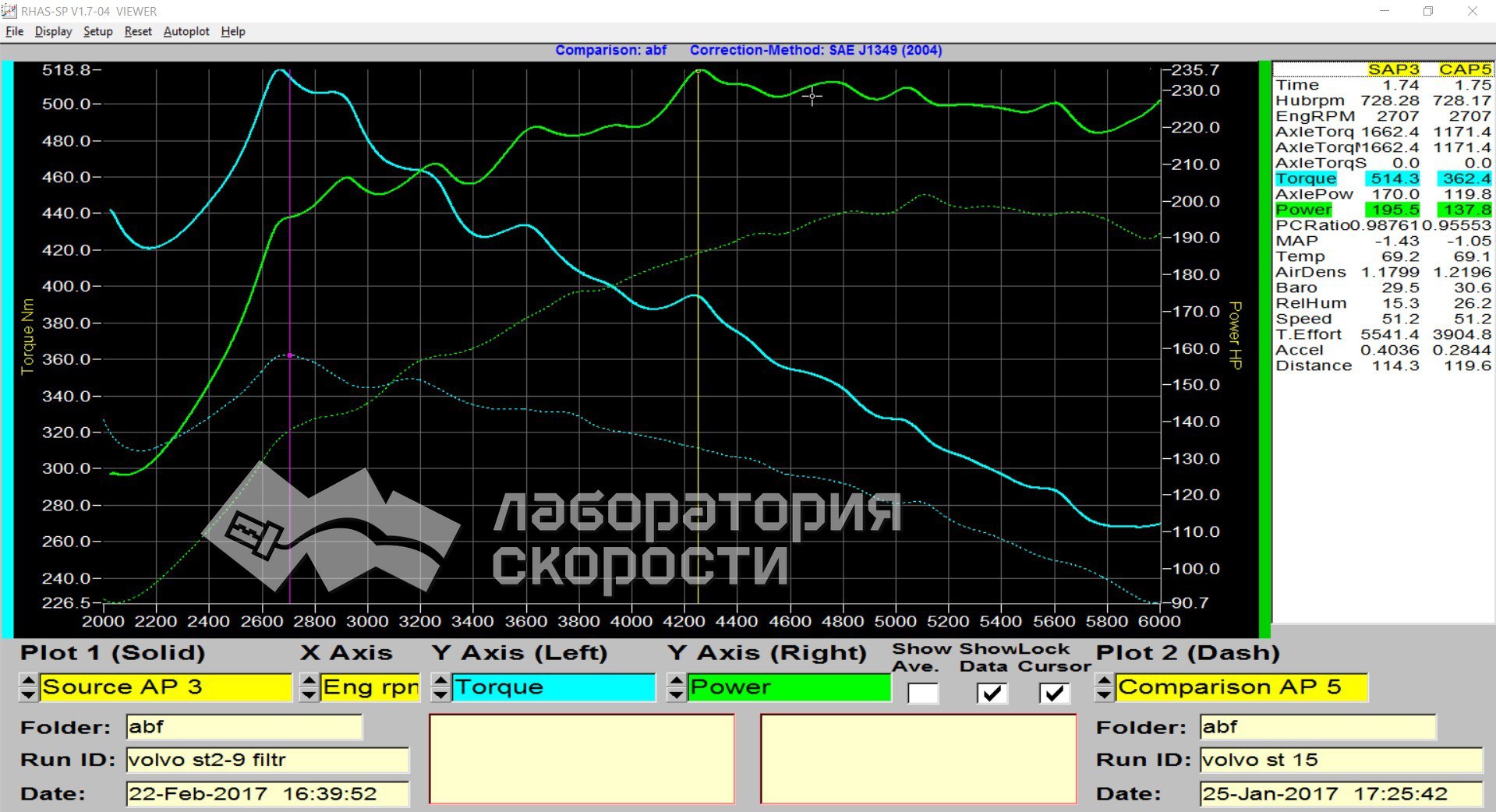Restore down the RHAS-SP viewer window
Viewport: 1496px width, 812px height.
1428,11
